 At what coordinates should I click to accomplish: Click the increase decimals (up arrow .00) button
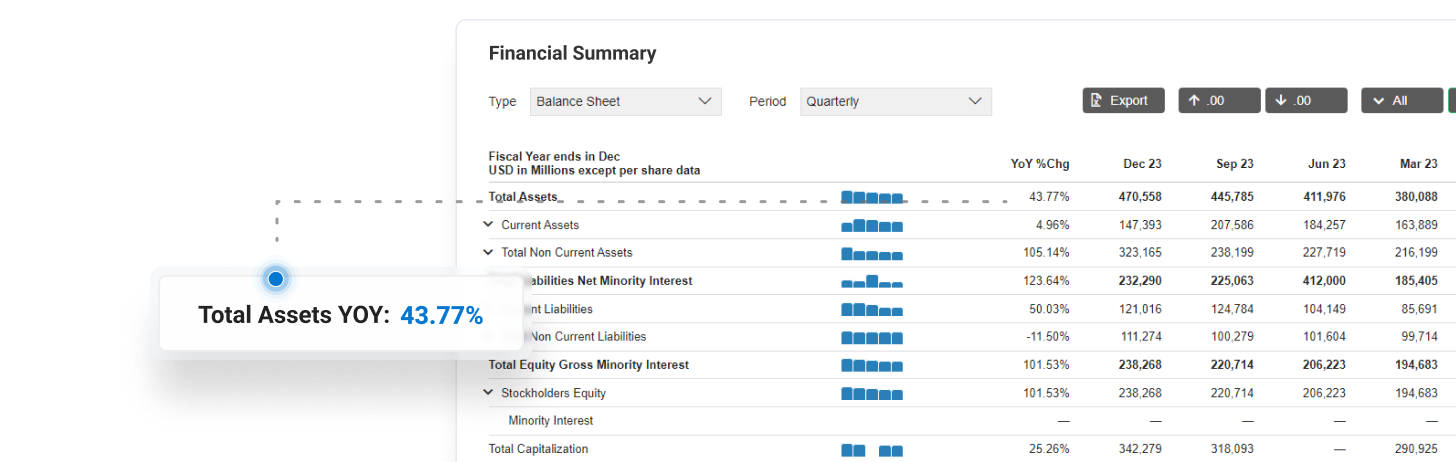click(1218, 101)
